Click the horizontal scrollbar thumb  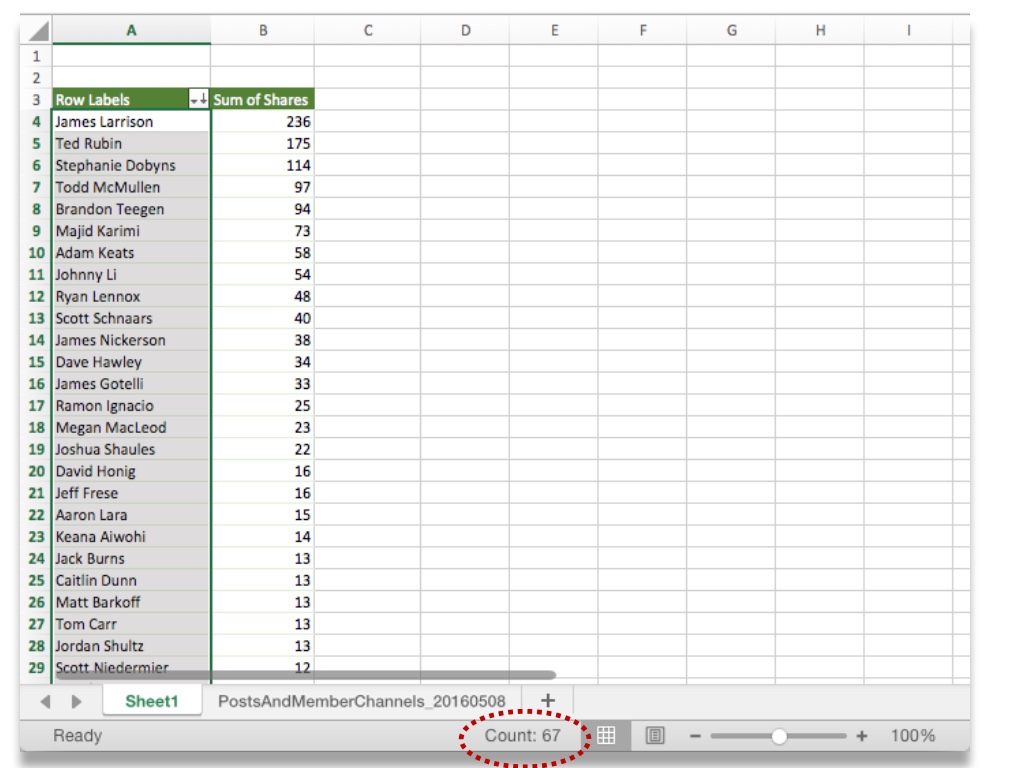coord(305,675)
